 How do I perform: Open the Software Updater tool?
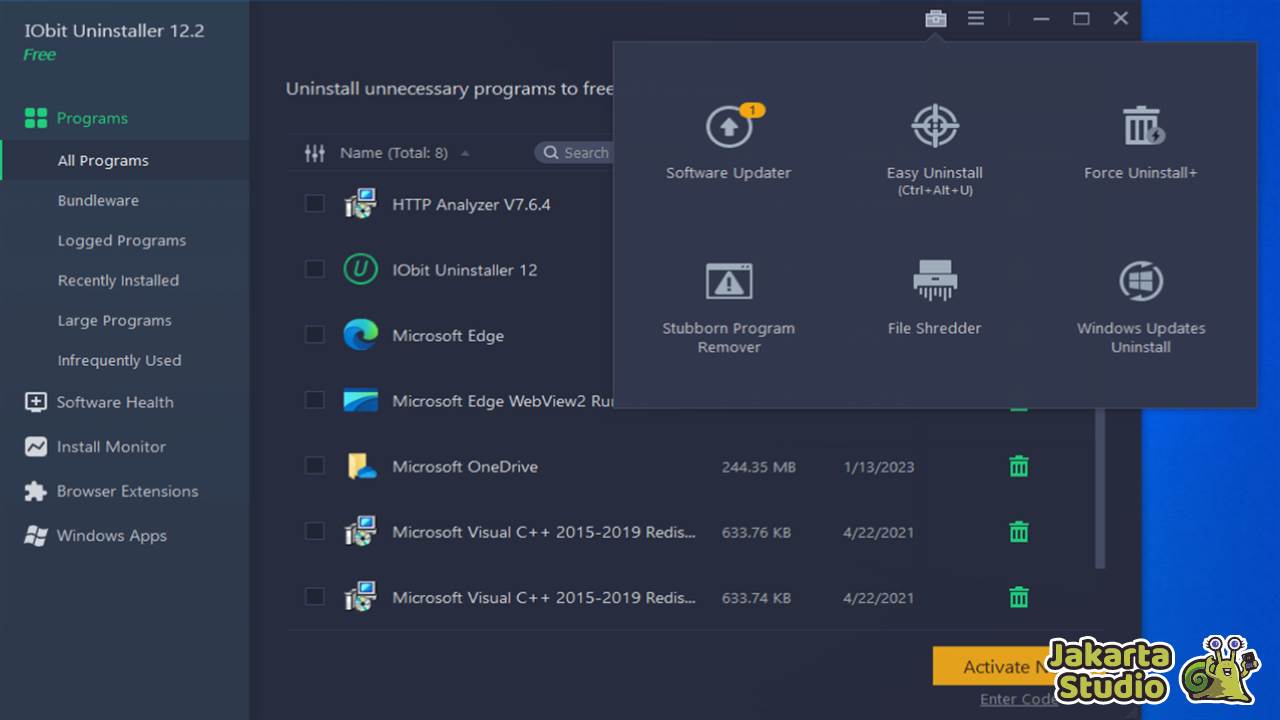coord(728,143)
